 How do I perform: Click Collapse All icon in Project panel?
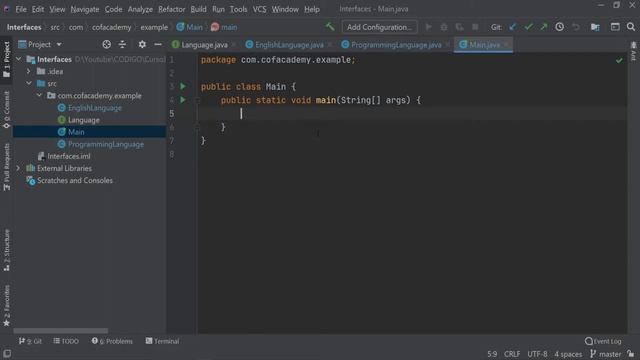[x=122, y=44]
